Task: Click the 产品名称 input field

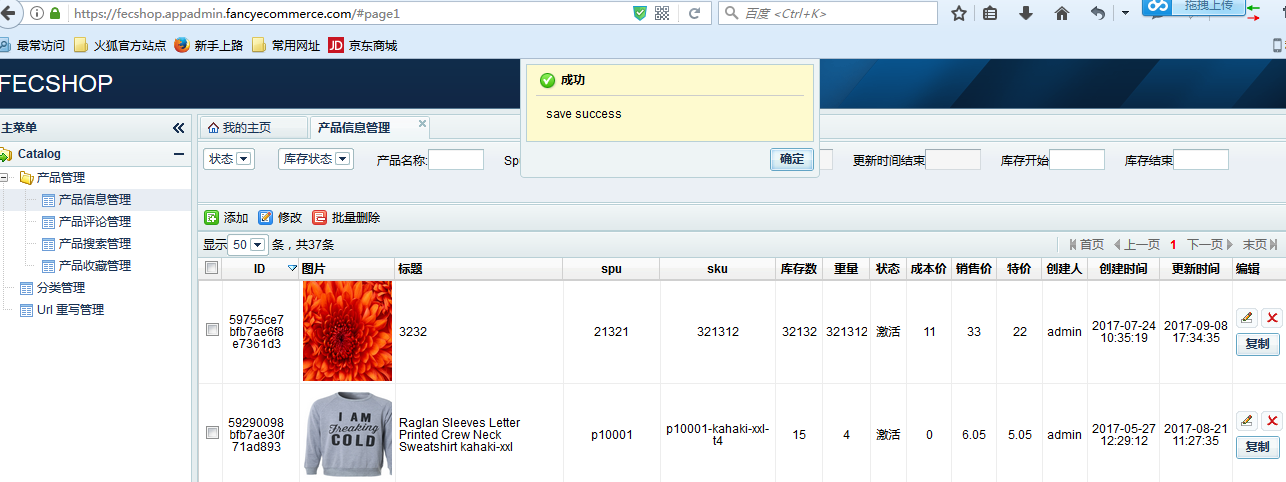Action: click(456, 160)
